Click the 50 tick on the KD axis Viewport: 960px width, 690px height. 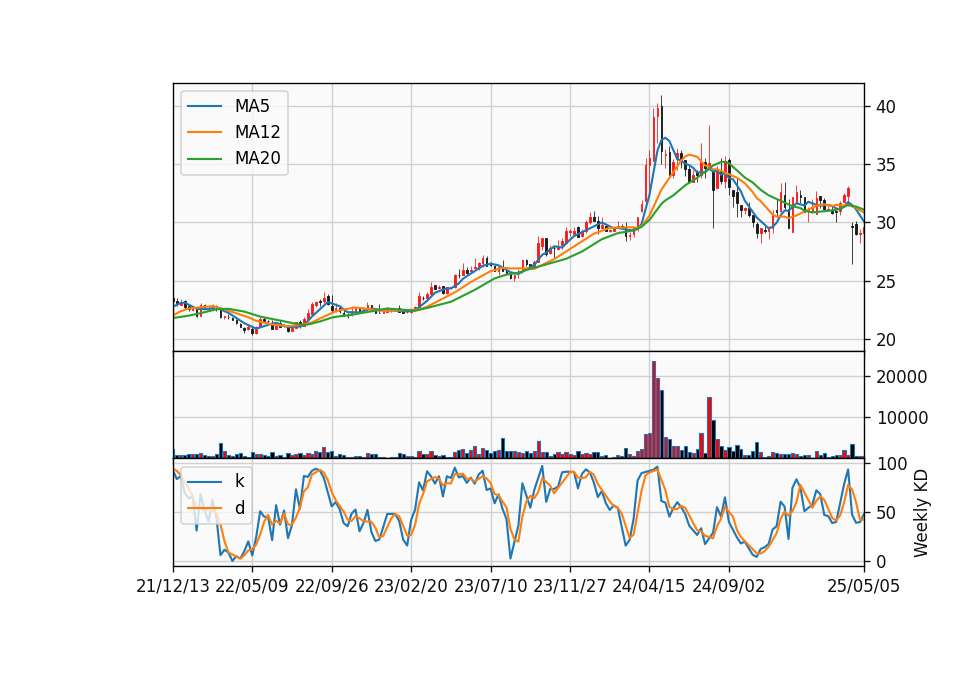[886, 512]
